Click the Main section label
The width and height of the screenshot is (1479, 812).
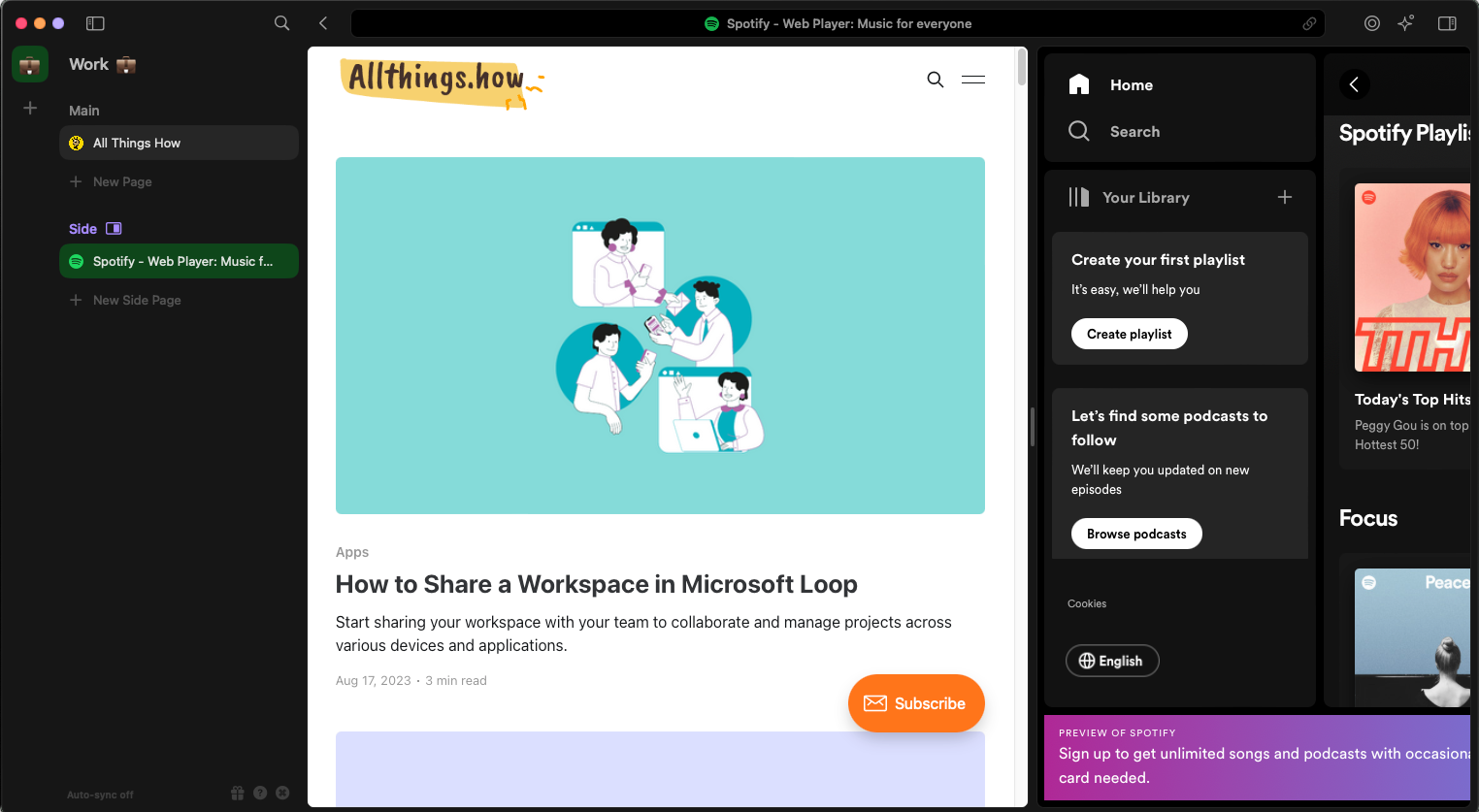point(84,111)
